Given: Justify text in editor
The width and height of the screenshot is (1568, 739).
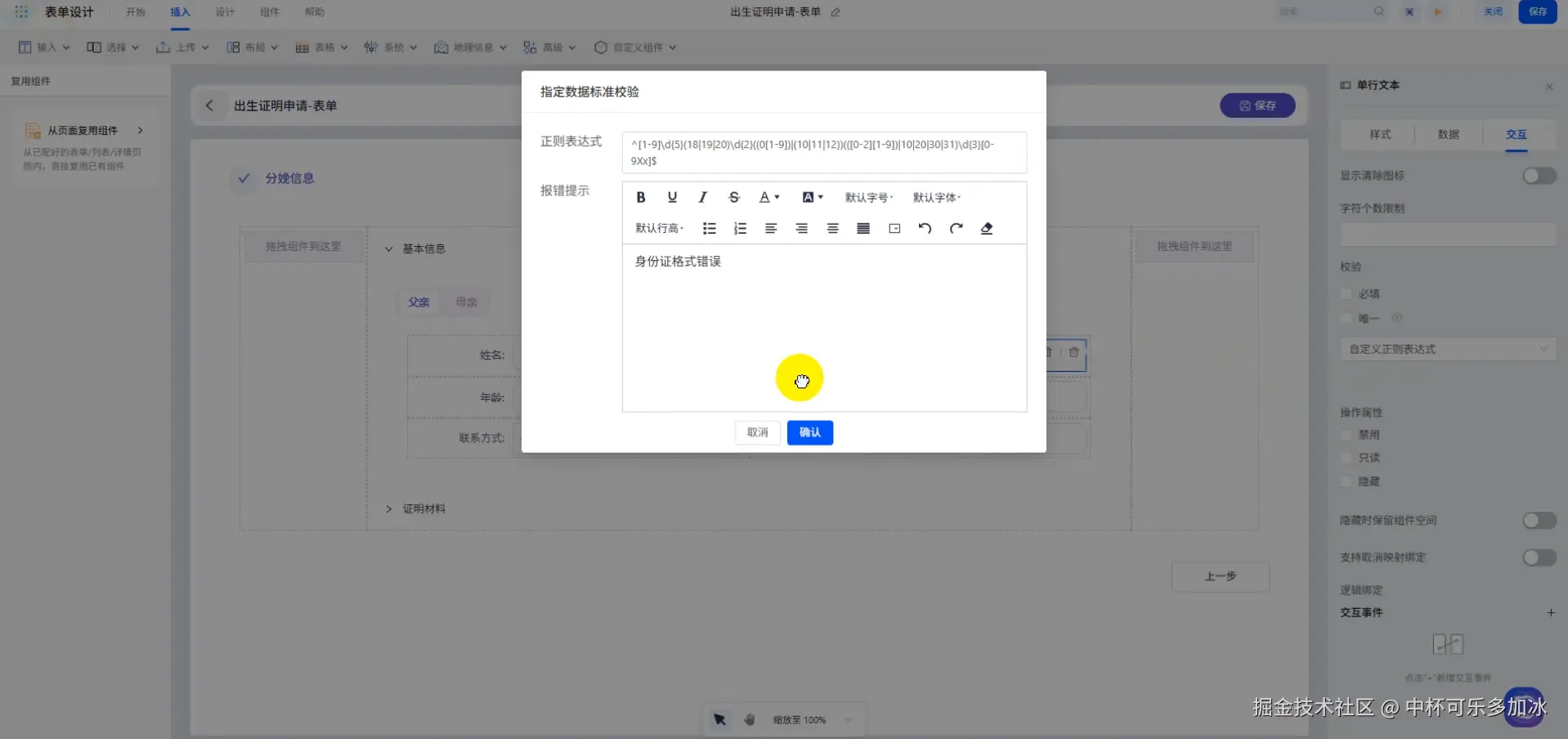Looking at the screenshot, I should click(x=862, y=228).
